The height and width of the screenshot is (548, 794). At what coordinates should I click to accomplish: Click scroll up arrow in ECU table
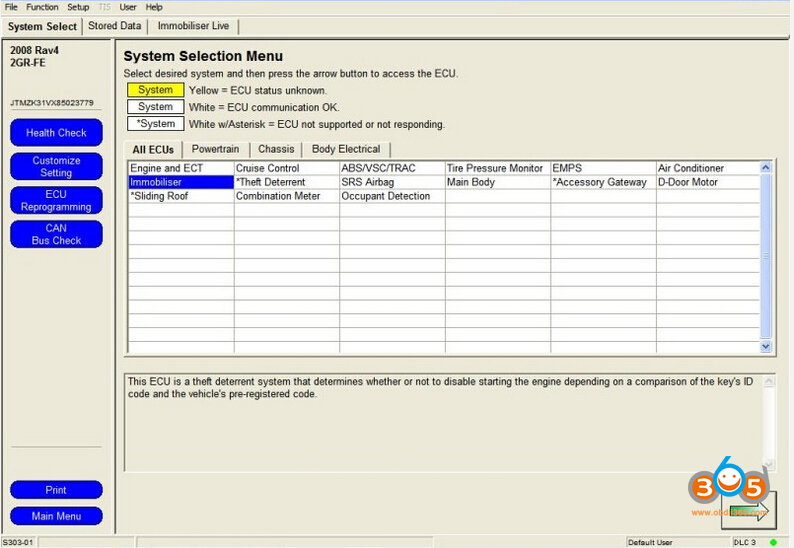coord(766,168)
